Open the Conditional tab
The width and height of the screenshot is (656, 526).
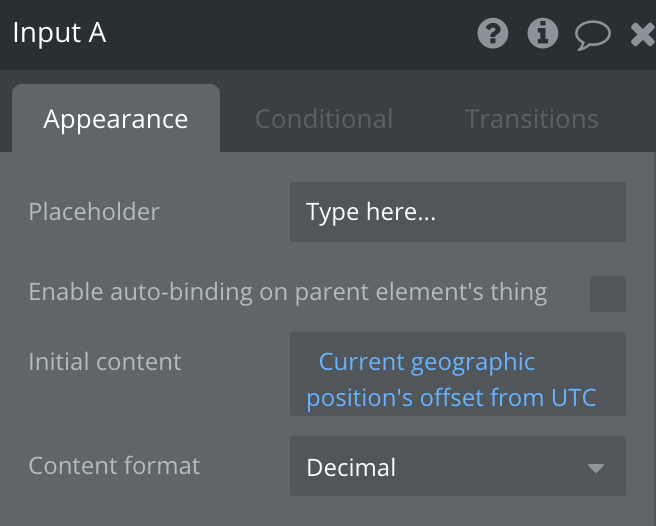pos(323,119)
